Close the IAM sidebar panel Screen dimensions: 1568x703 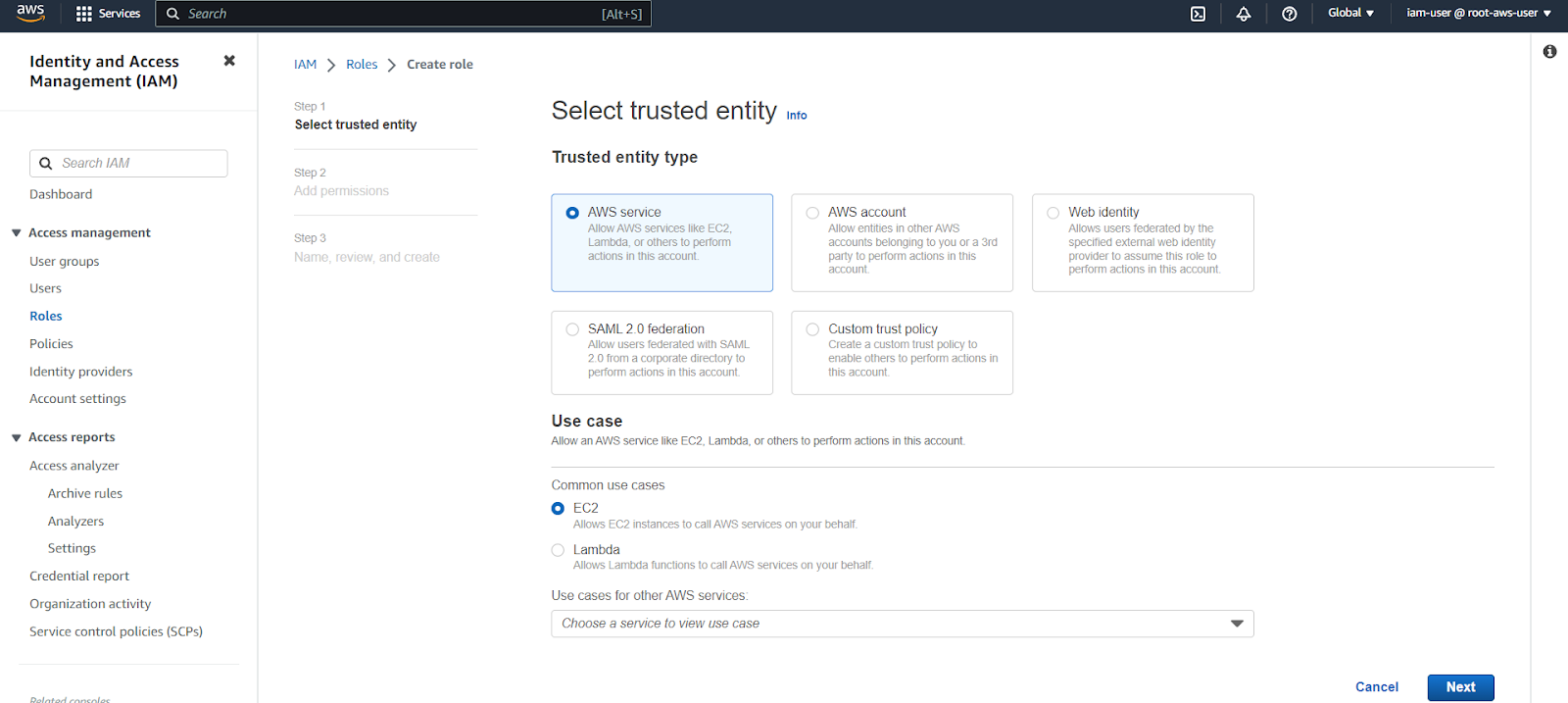point(229,61)
